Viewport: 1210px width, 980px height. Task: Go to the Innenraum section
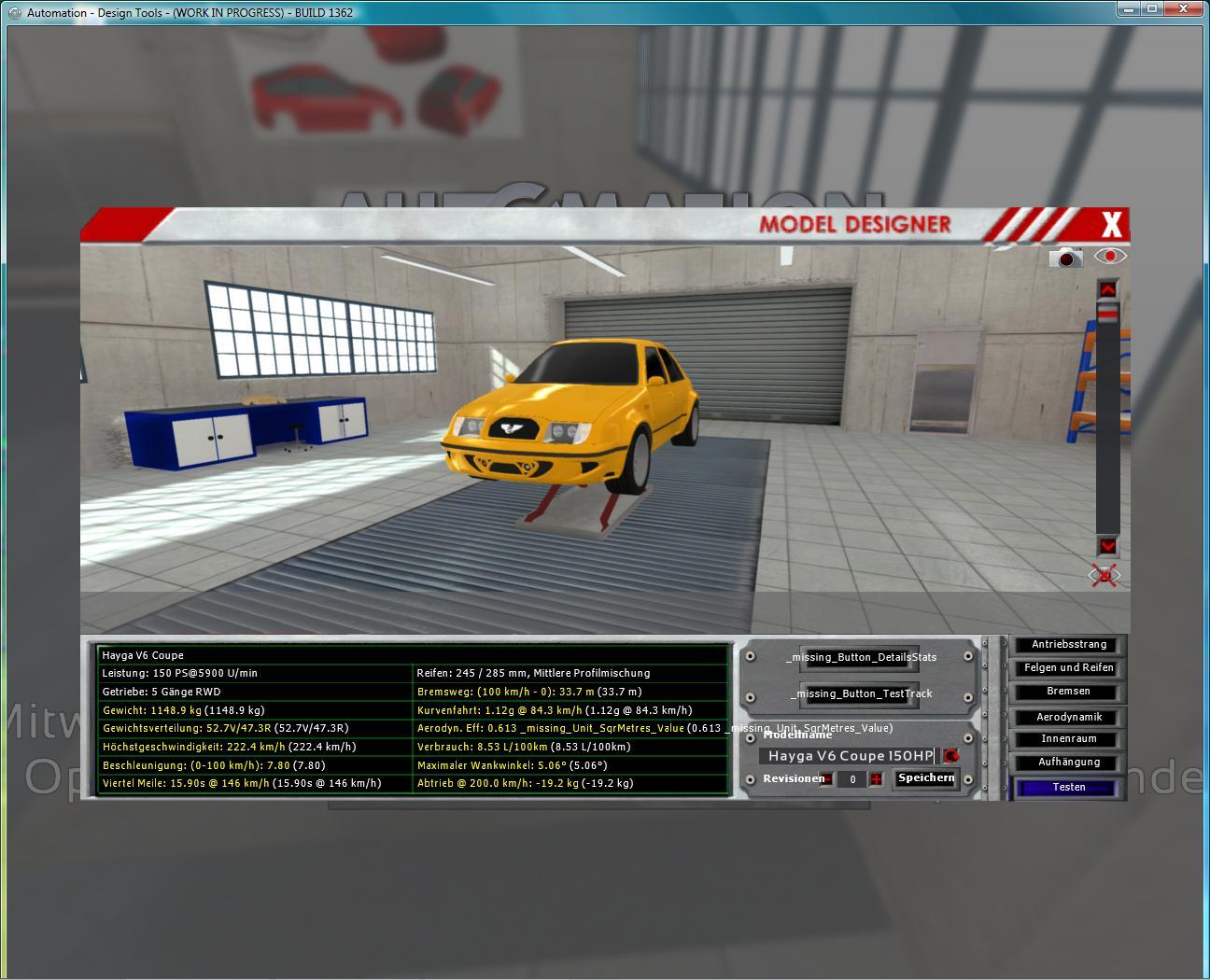[1069, 739]
